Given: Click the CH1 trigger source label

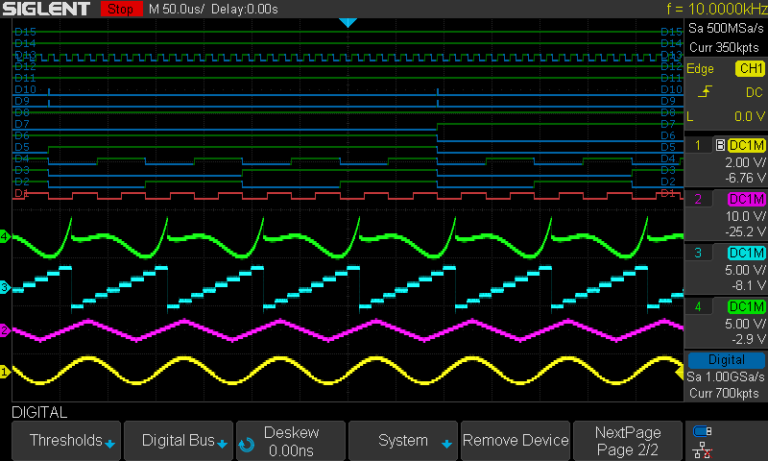Looking at the screenshot, I should coord(749,69).
